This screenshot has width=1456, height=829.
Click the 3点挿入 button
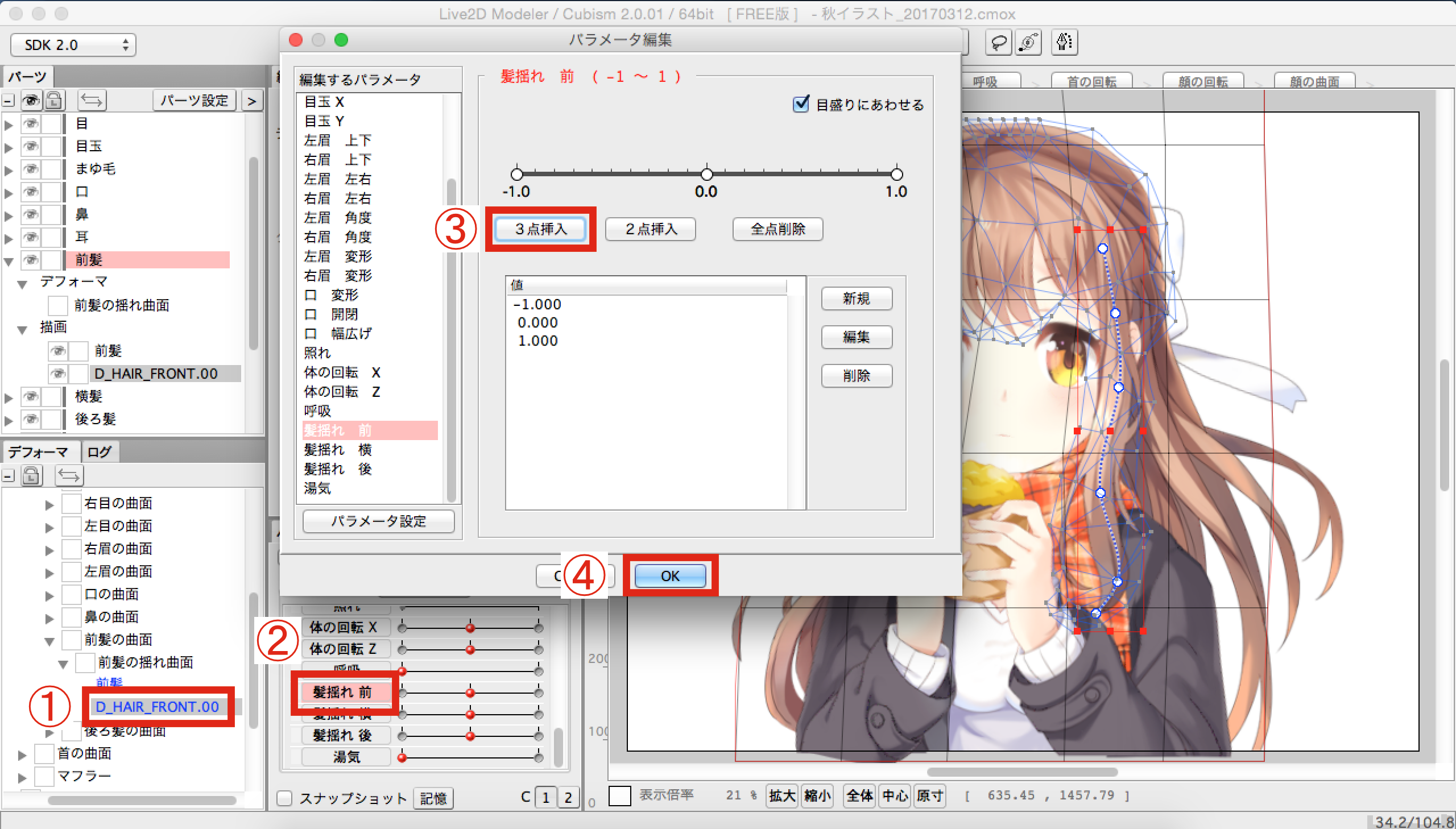[x=540, y=229]
